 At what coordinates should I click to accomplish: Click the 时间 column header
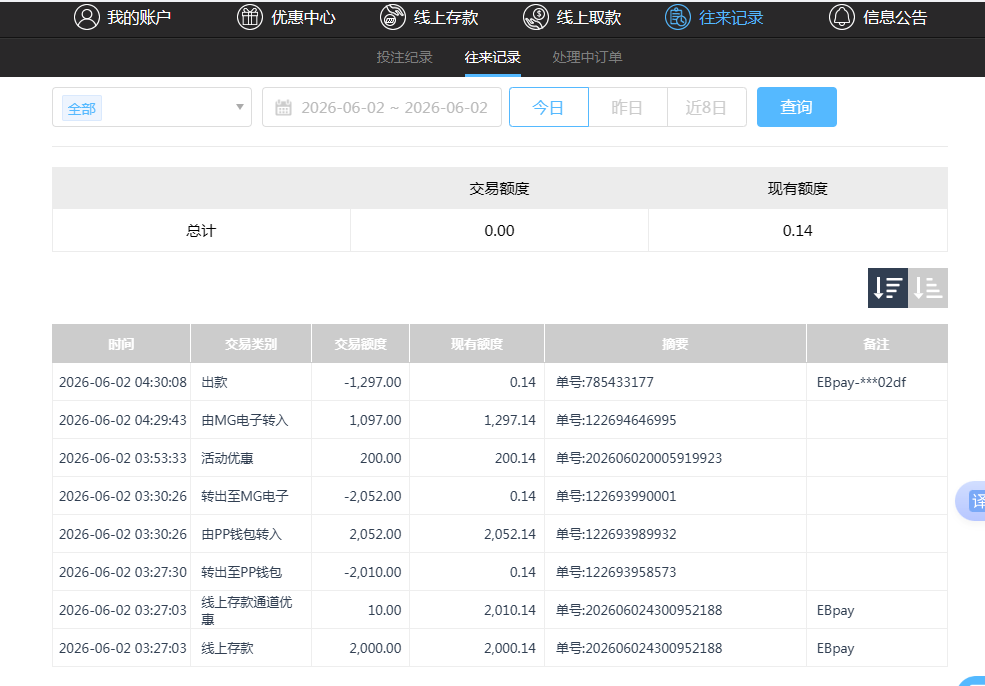[x=121, y=344]
